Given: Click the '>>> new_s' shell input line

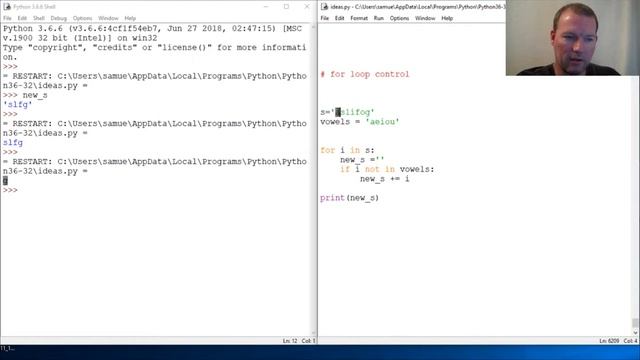Looking at the screenshot, I should [x=25, y=95].
